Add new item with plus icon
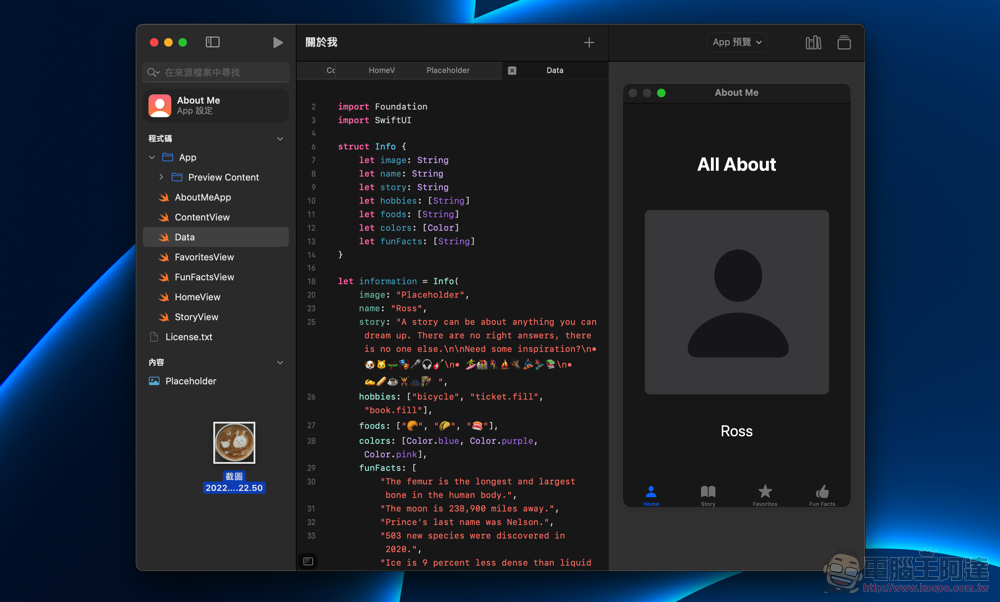The height and width of the screenshot is (602, 1000). click(x=589, y=42)
